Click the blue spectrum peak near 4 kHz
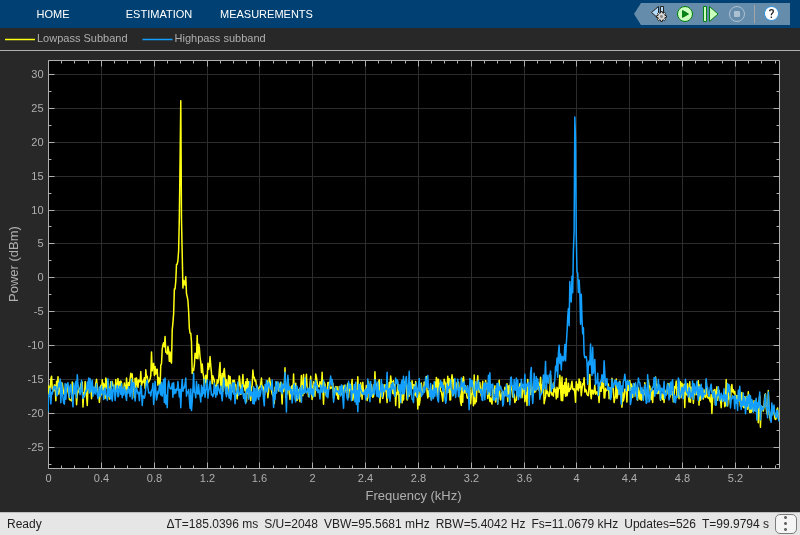Viewport: 800px width, 535px height. pyautogui.click(x=575, y=118)
